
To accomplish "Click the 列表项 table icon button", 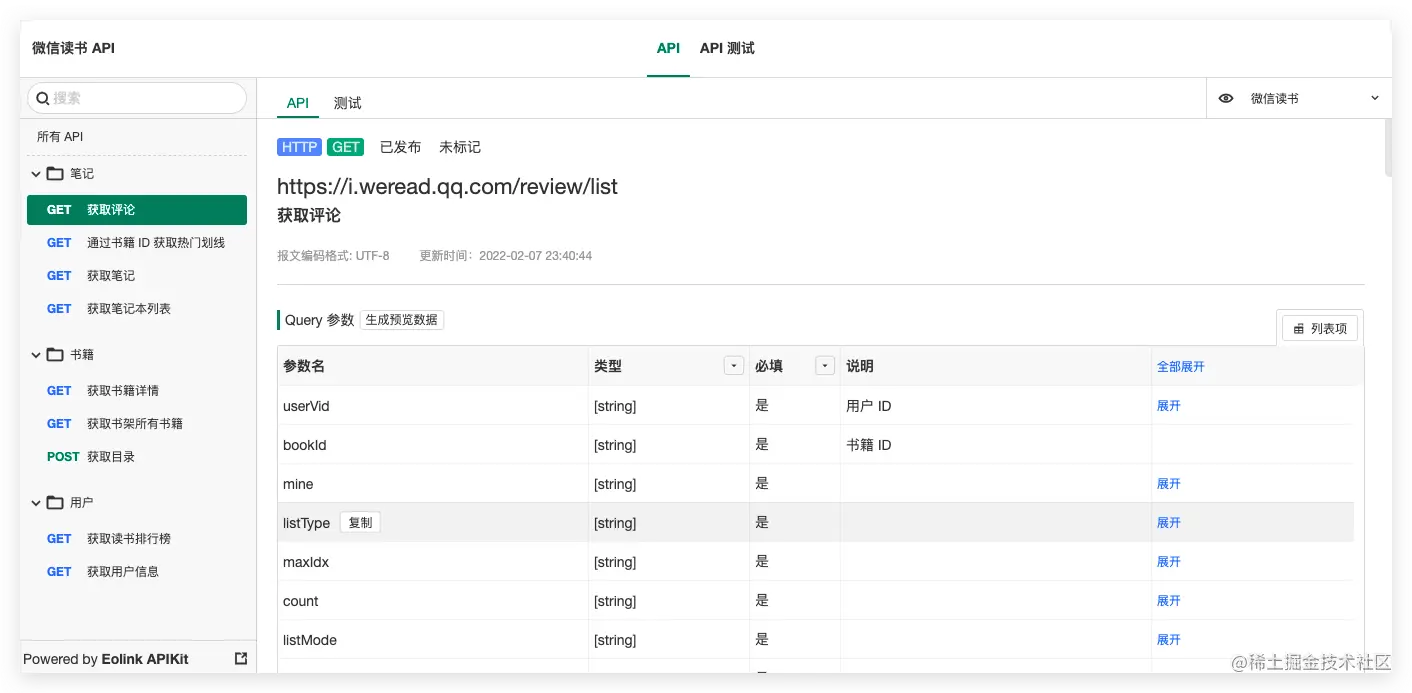I will 1319,328.
